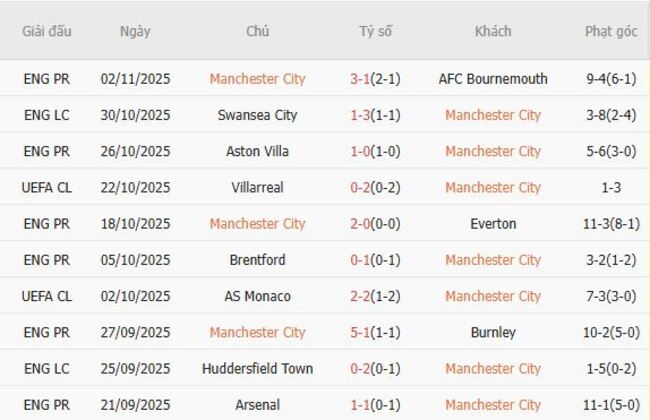Open the Villarreal team link
650x420 pixels.
257,187
